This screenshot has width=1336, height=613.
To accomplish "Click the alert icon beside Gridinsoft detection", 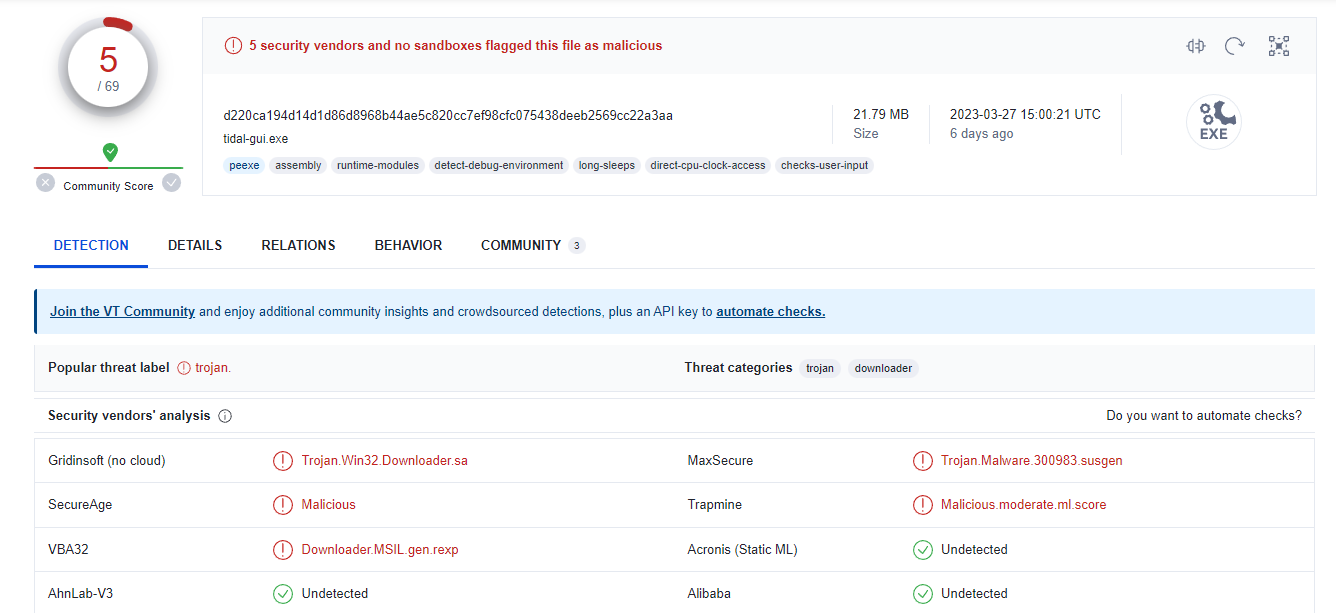I will click(283, 460).
